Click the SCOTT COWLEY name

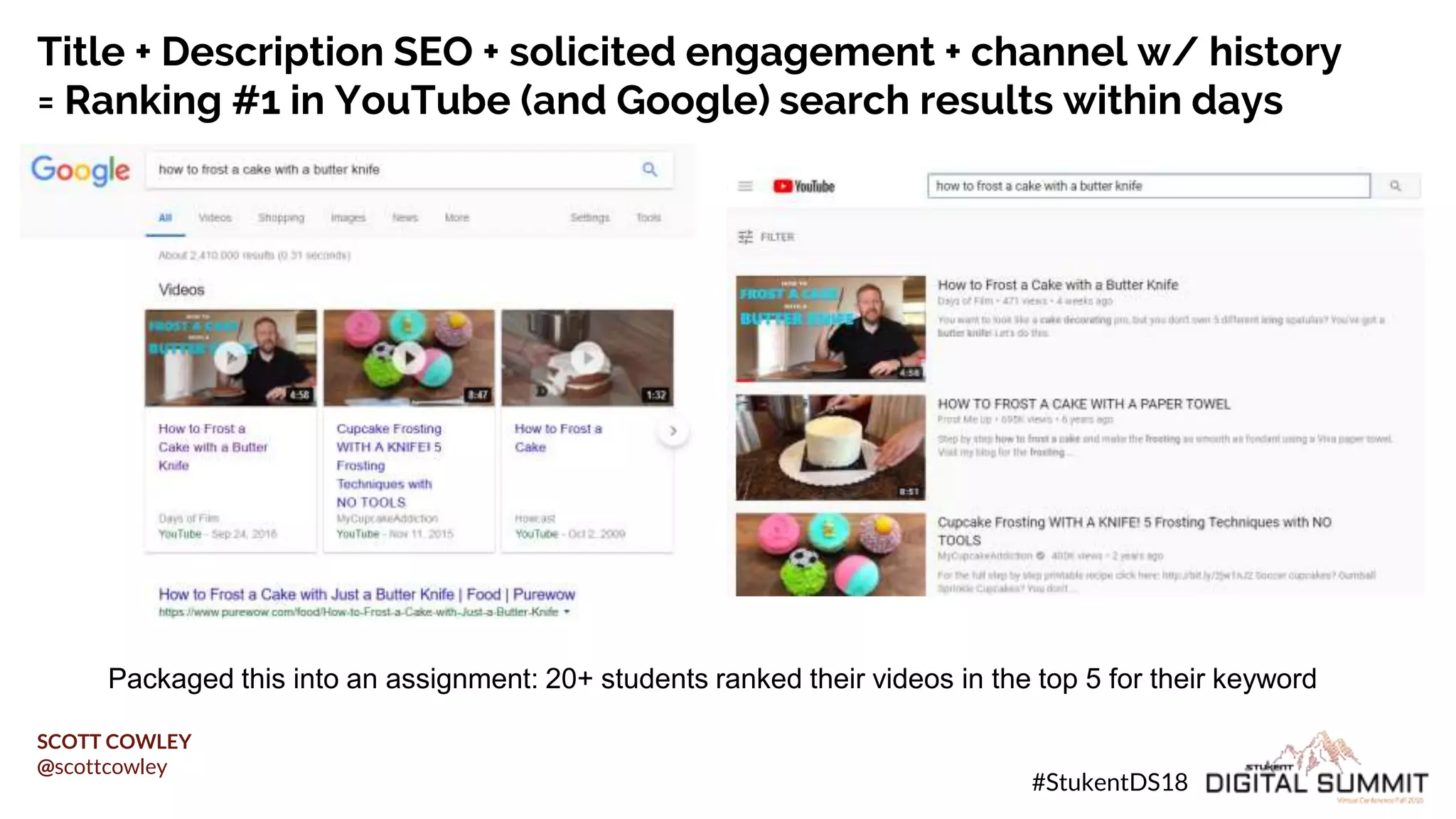114,742
